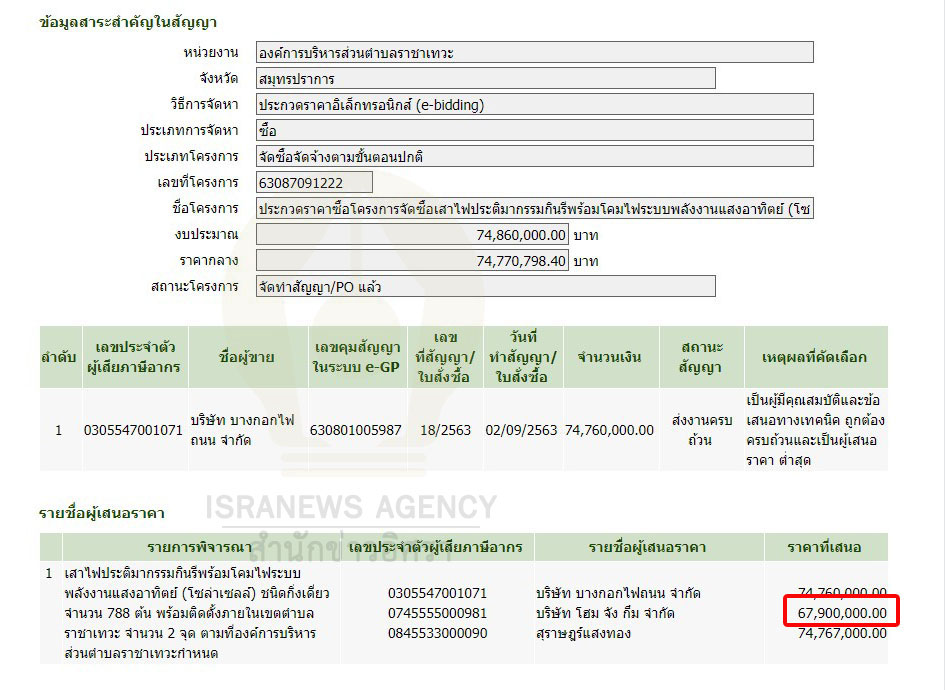The image size is (945, 690).
Task: Select bidder บริษัท โฮม จัง กิ๊ม จำกัด
Action: click(x=605, y=613)
